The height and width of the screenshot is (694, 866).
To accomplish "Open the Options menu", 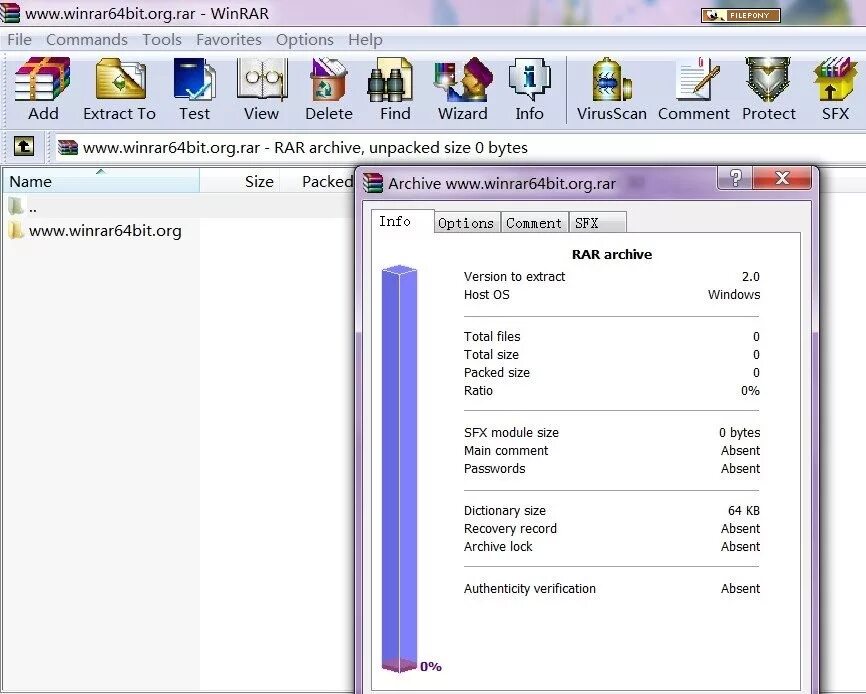I will click(305, 40).
